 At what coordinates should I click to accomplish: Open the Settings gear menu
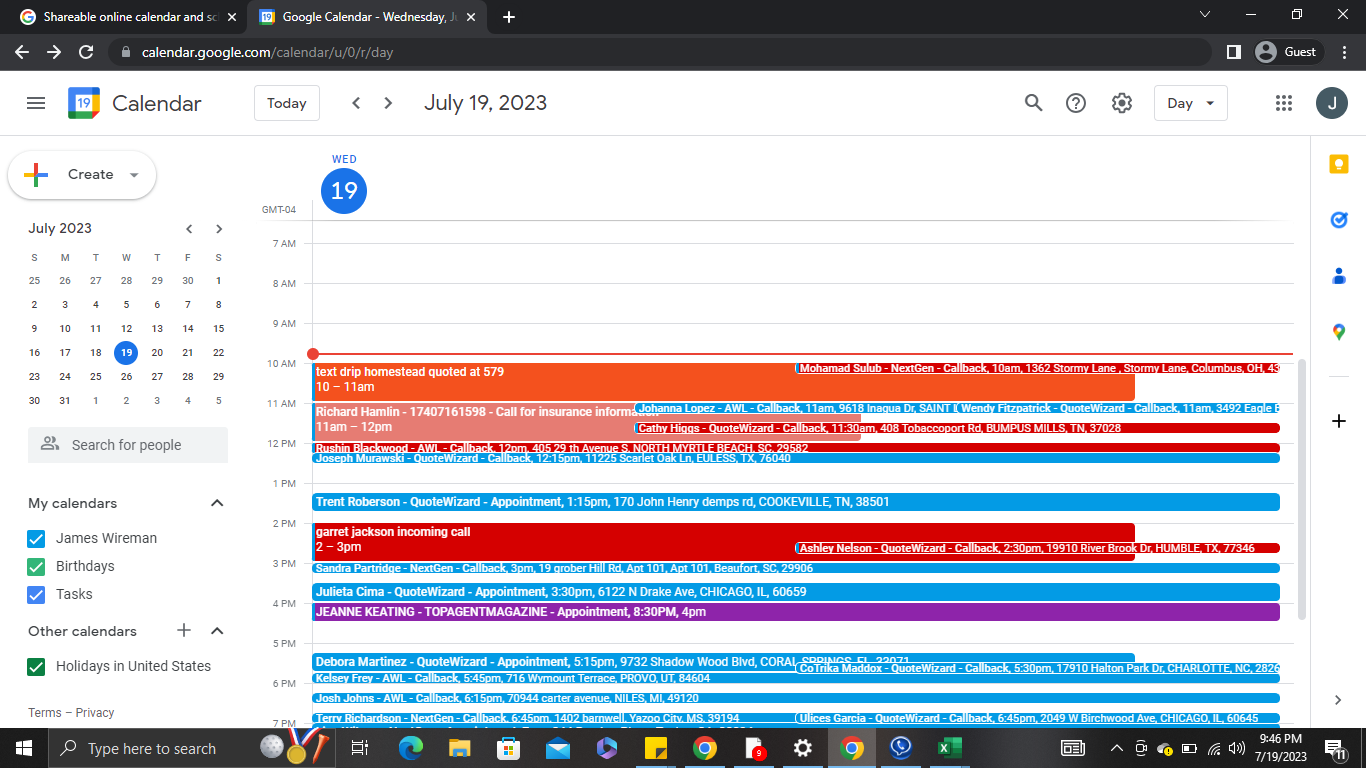1122,103
